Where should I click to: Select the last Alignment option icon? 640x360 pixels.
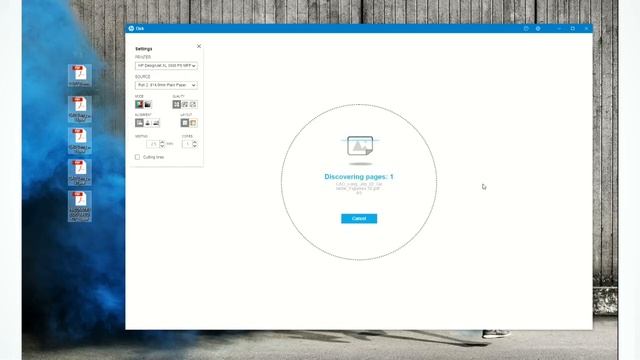pos(156,123)
